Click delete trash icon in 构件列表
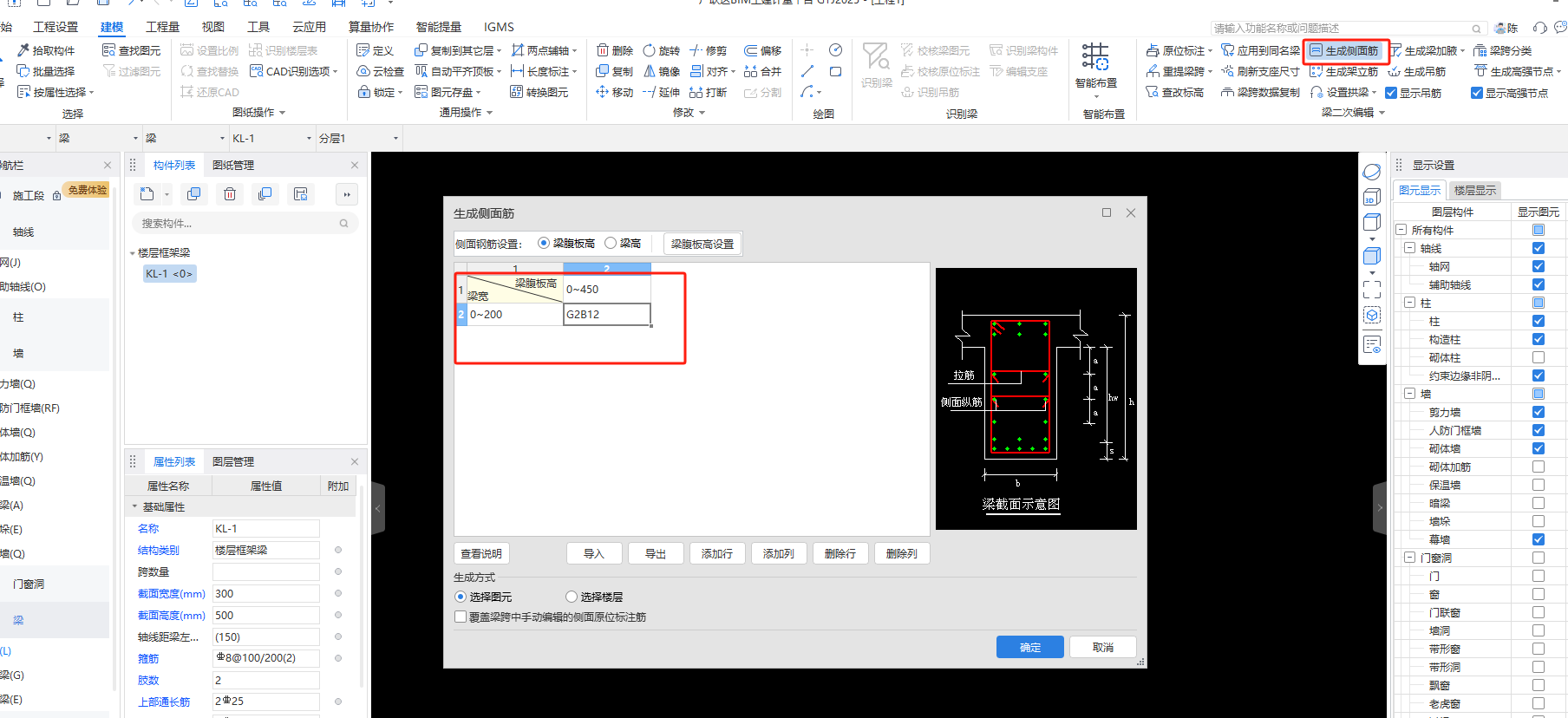Image resolution: width=1568 pixels, height=718 pixels. [x=230, y=194]
